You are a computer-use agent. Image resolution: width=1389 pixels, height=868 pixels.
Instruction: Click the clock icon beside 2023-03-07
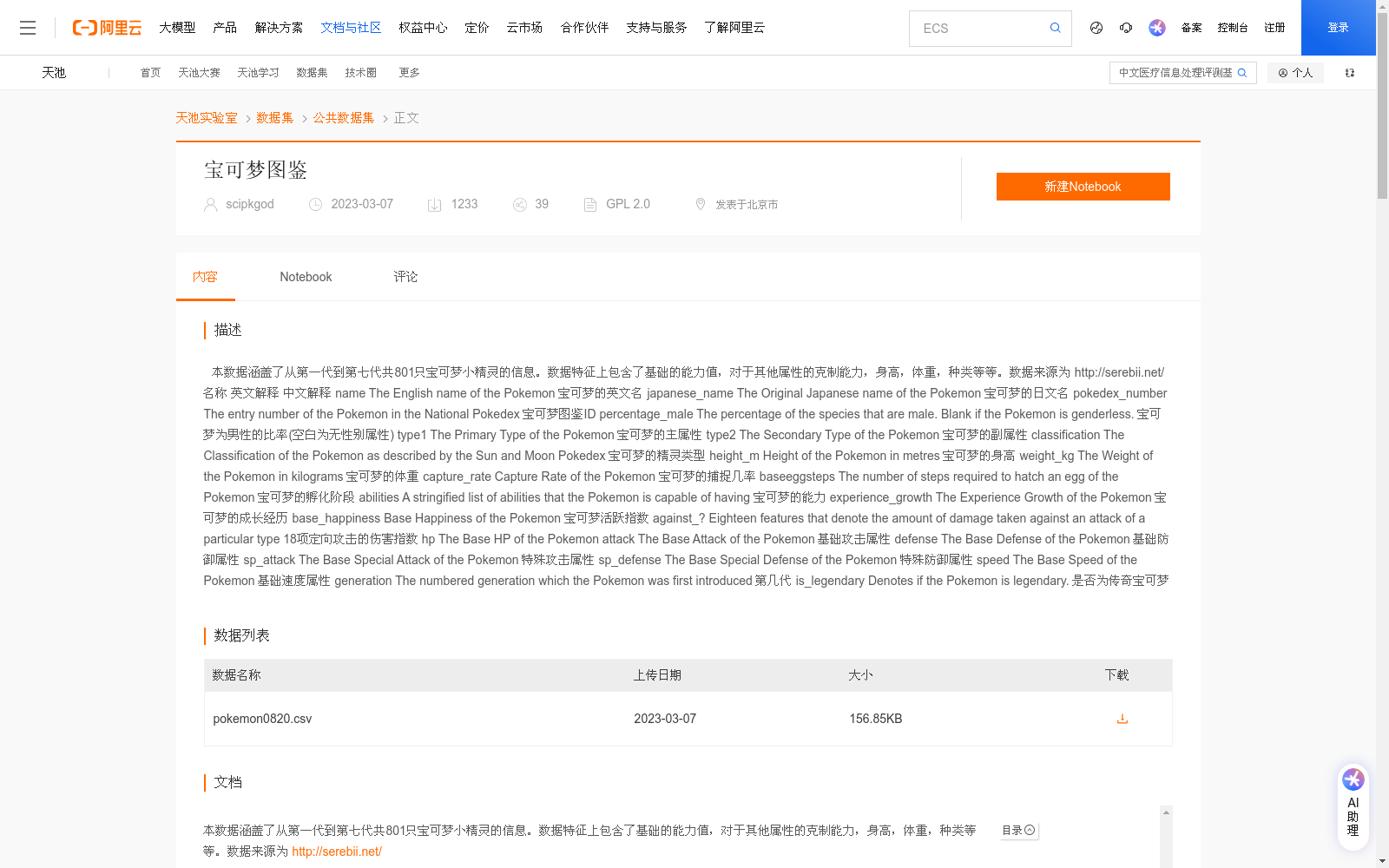(316, 205)
